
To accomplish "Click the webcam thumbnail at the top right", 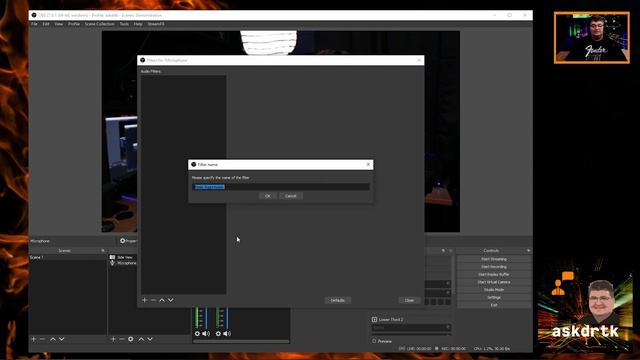I will [x=591, y=38].
